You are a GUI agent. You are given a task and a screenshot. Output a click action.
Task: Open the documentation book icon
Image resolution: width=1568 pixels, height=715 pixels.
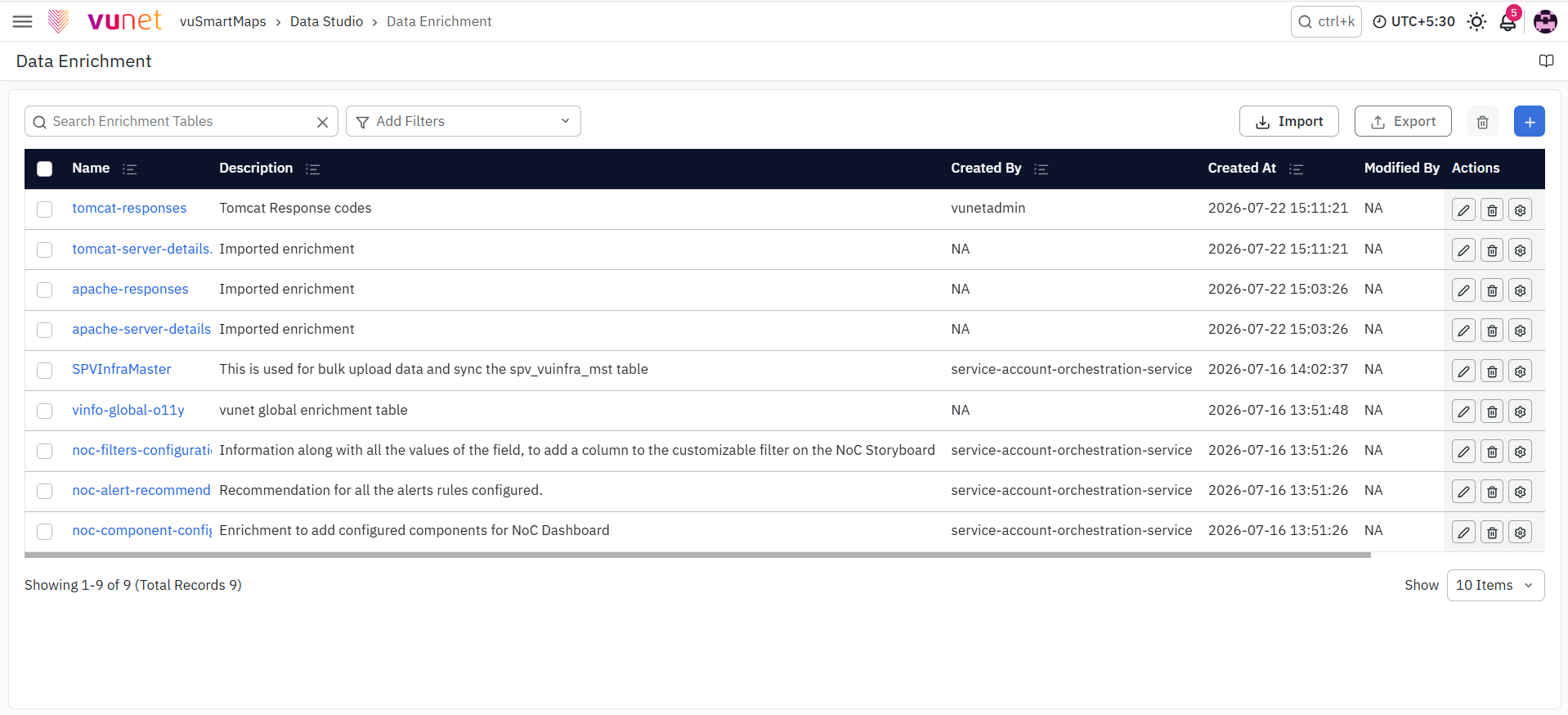pos(1546,61)
